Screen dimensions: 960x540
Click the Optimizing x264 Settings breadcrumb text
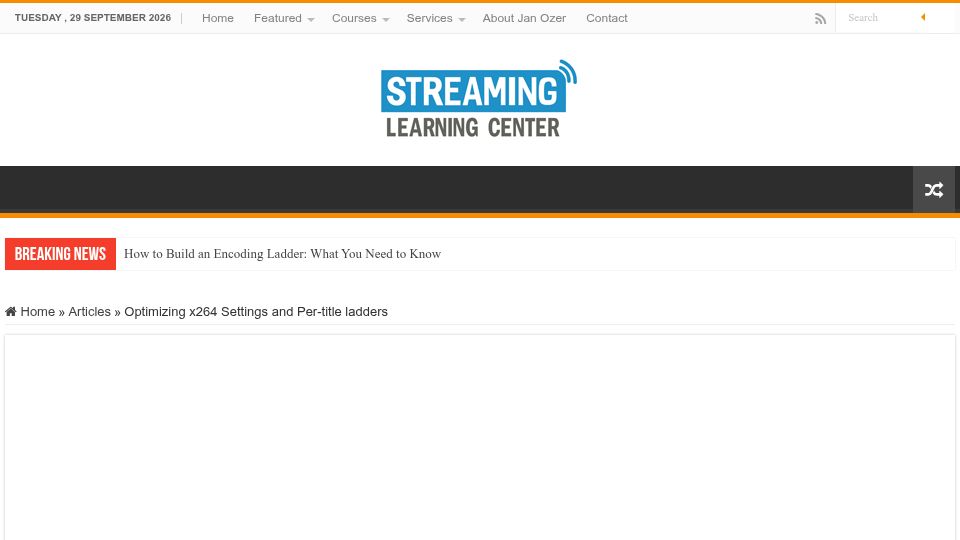pyautogui.click(x=256, y=312)
